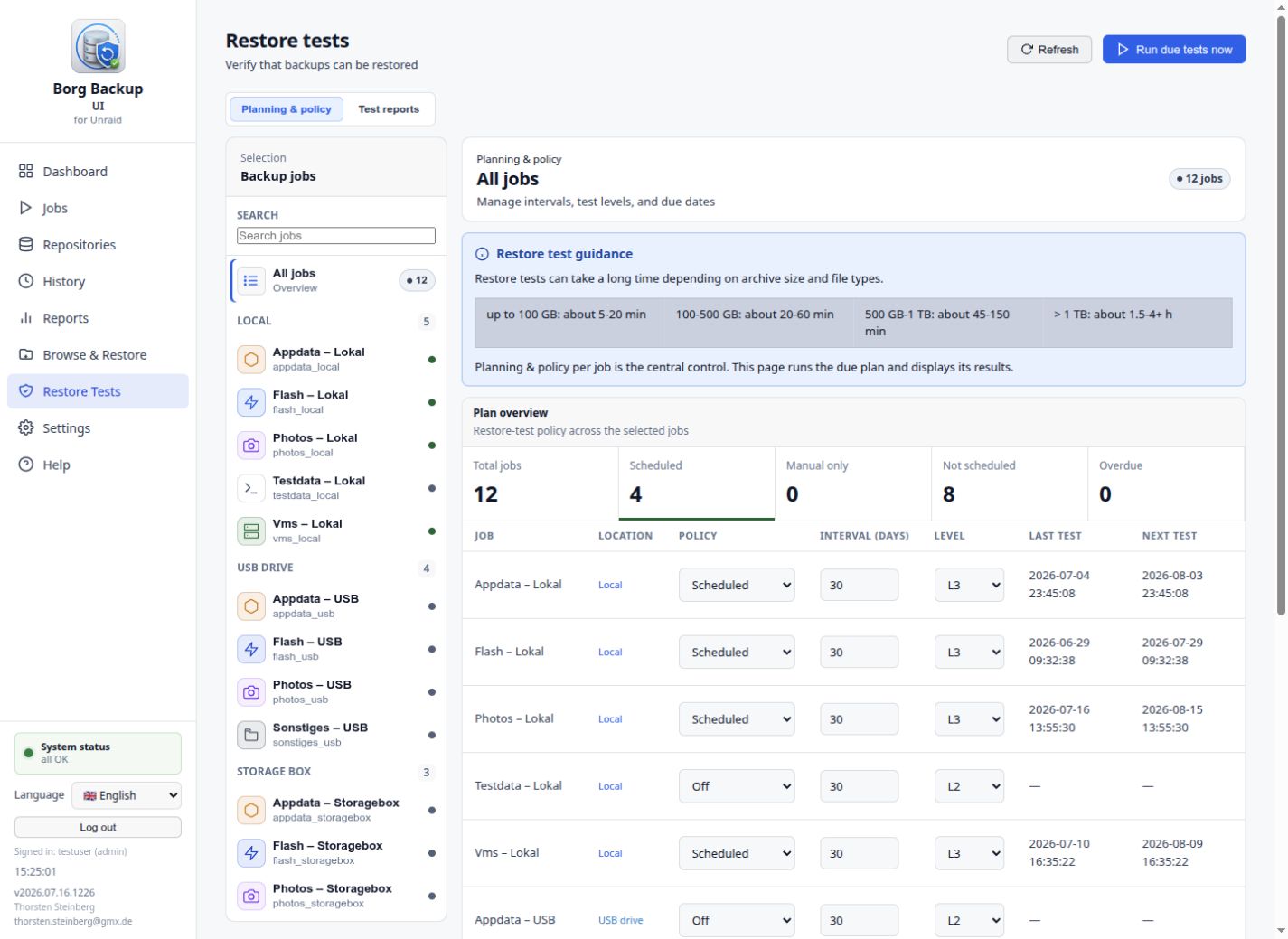Viewport: 1288px width, 939px height.
Task: Click the page vertical scrollbar
Action: (x=1280, y=316)
